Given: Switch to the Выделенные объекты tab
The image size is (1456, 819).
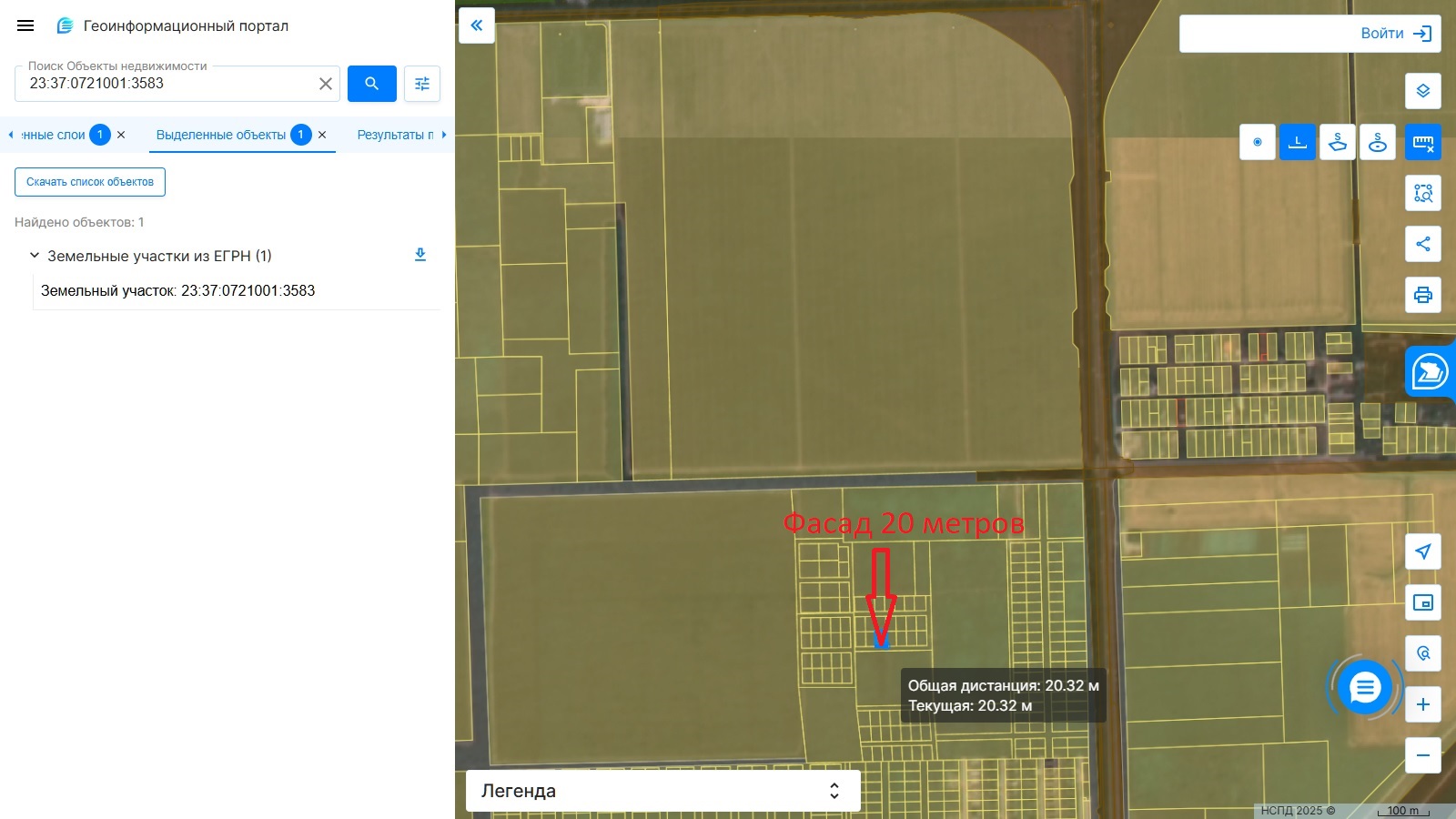Looking at the screenshot, I should coord(221,135).
